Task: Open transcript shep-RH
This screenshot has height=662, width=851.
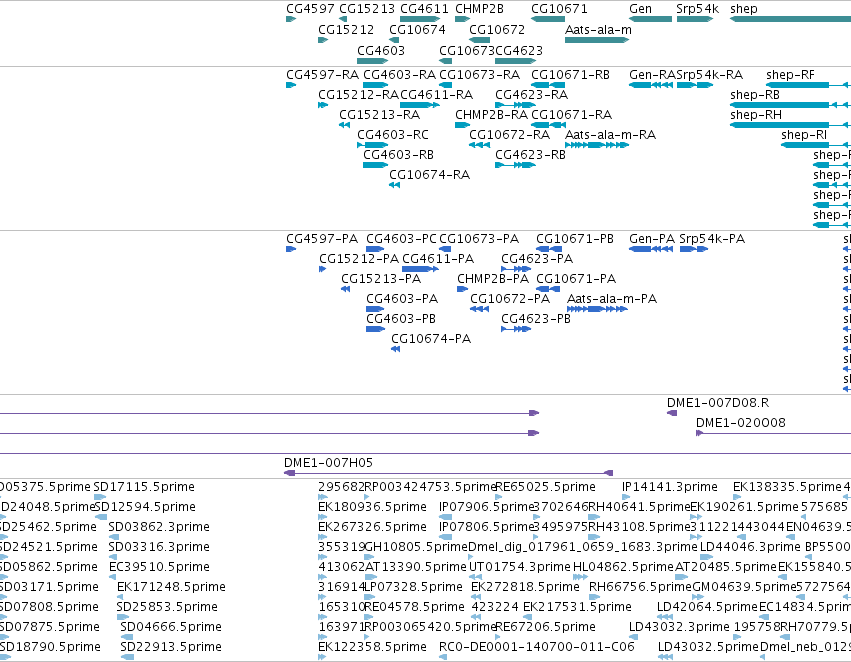Action: tap(756, 114)
